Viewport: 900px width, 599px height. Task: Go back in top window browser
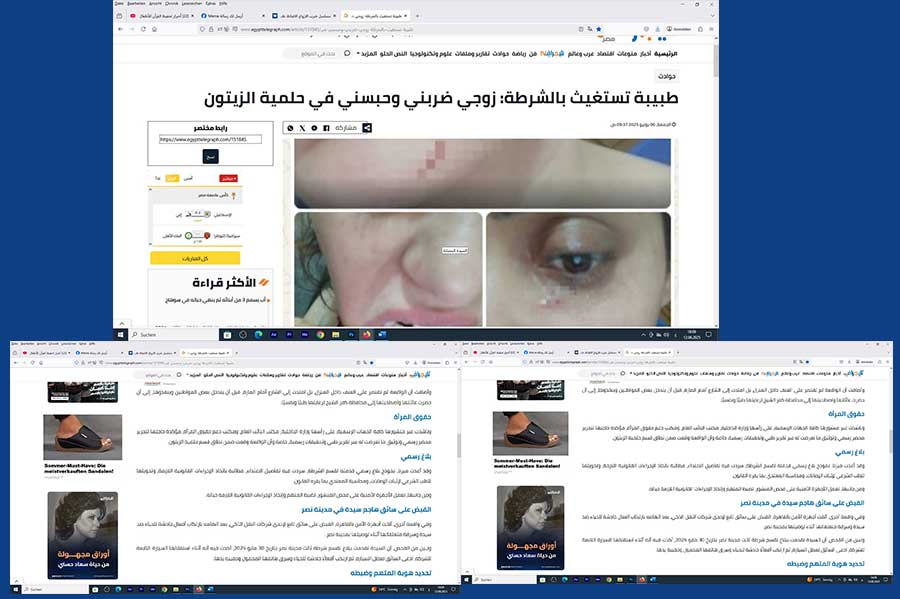coord(121,29)
